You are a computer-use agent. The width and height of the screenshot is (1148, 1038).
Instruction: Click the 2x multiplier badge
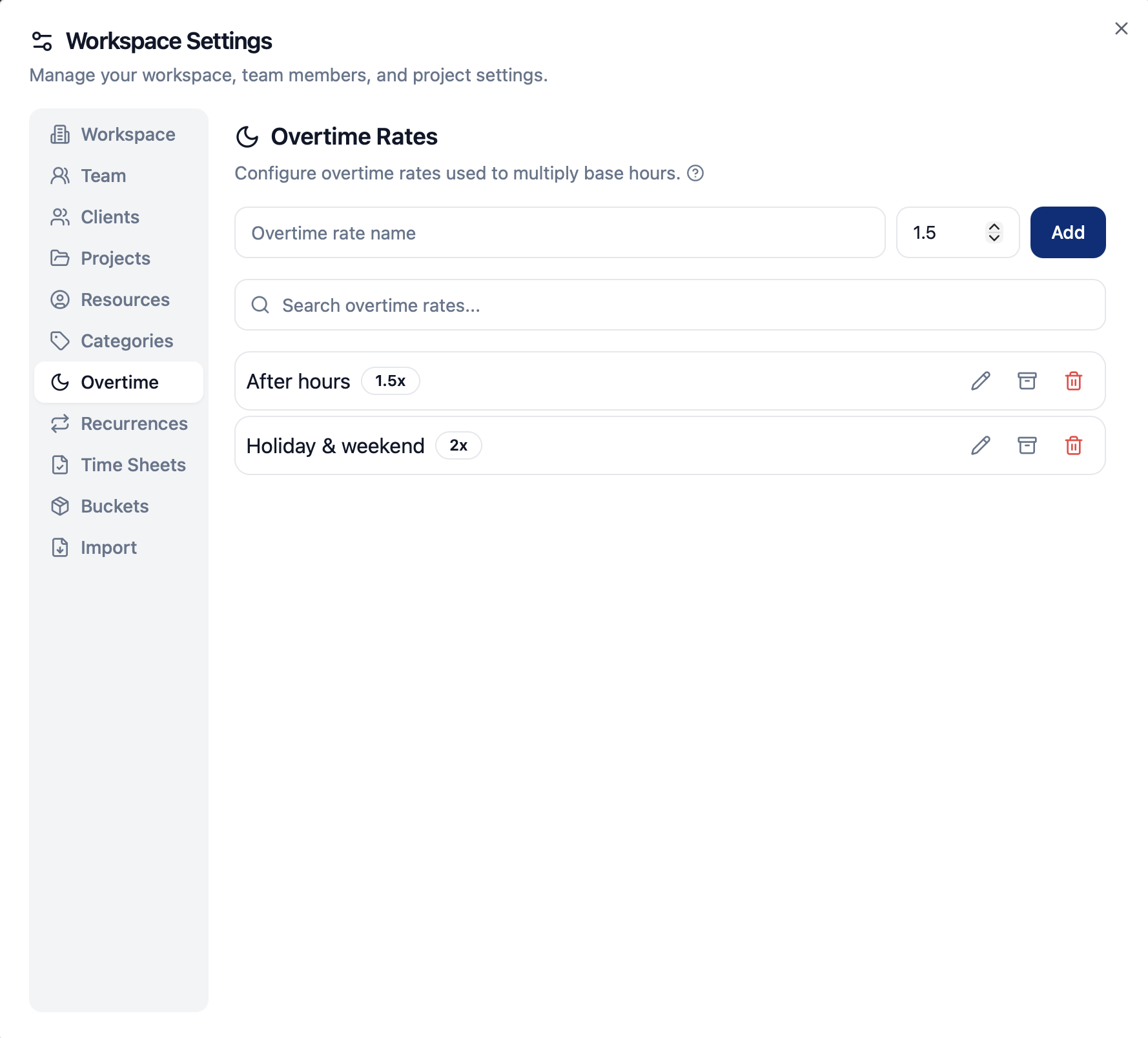(458, 445)
